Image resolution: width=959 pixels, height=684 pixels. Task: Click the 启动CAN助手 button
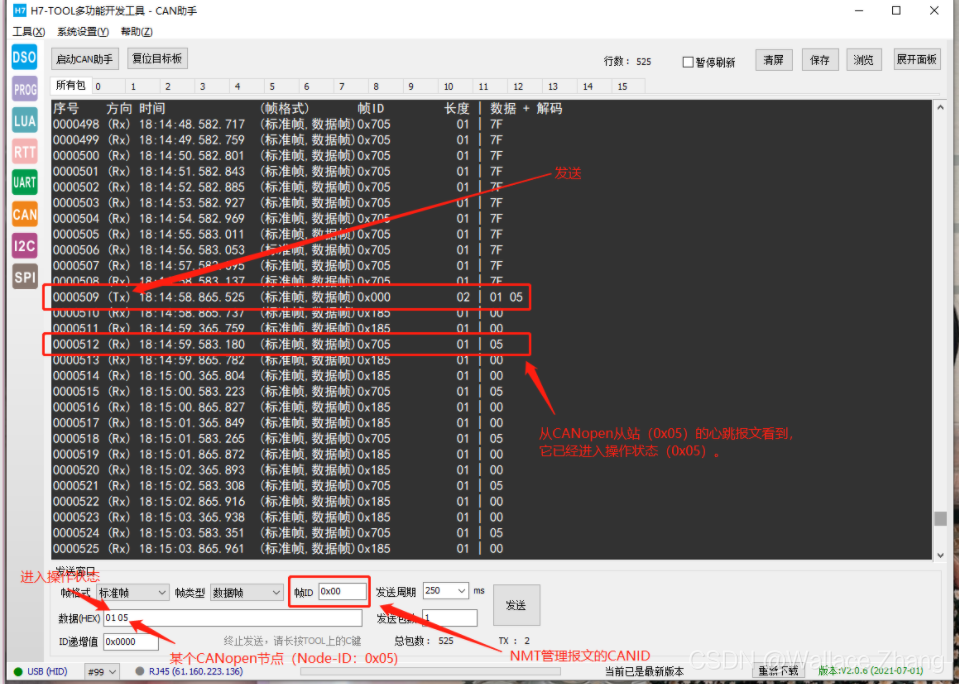84,59
